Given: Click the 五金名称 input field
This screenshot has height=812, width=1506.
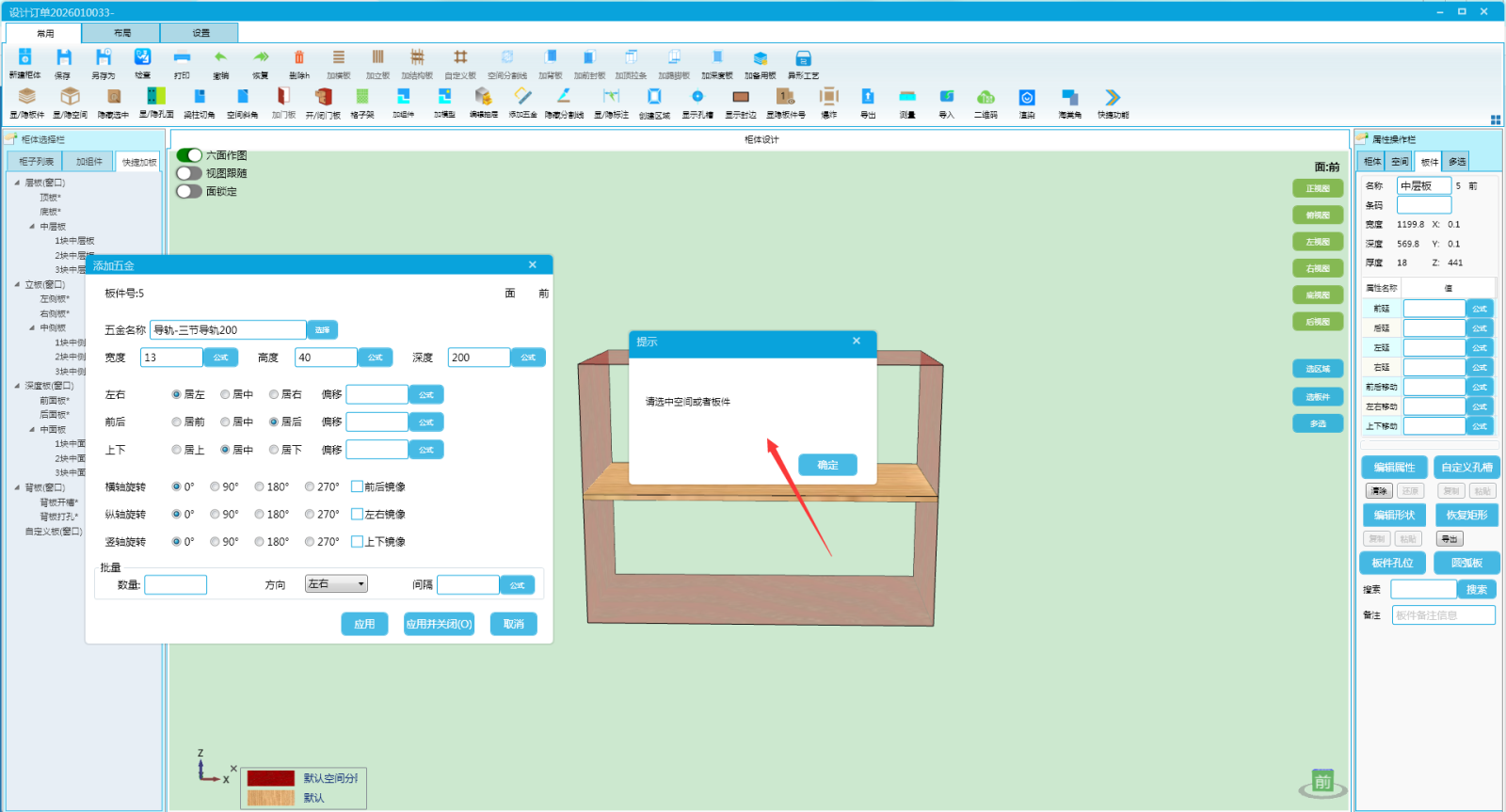Looking at the screenshot, I should pos(228,330).
